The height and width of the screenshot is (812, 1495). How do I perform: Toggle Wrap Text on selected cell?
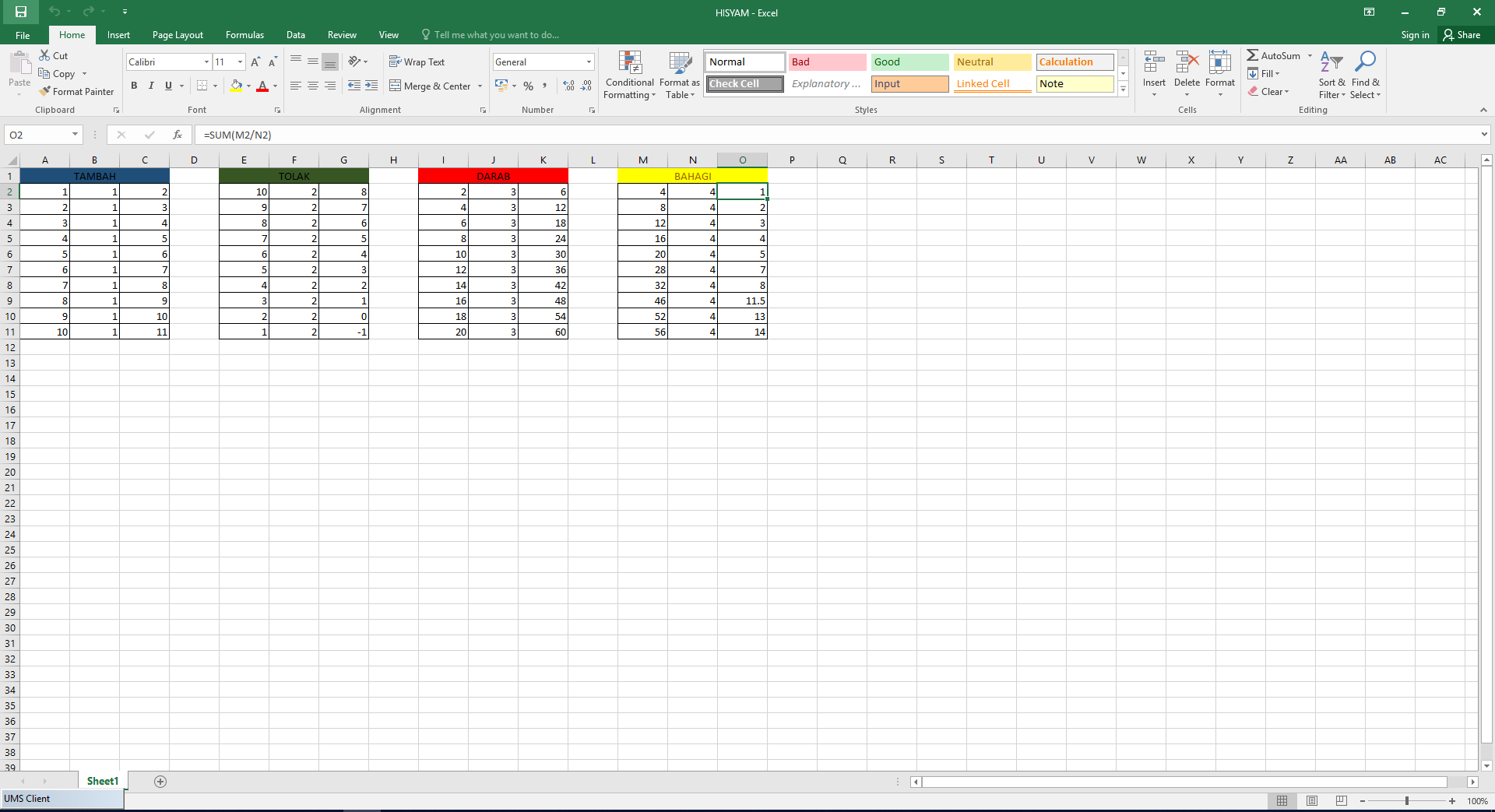417,62
